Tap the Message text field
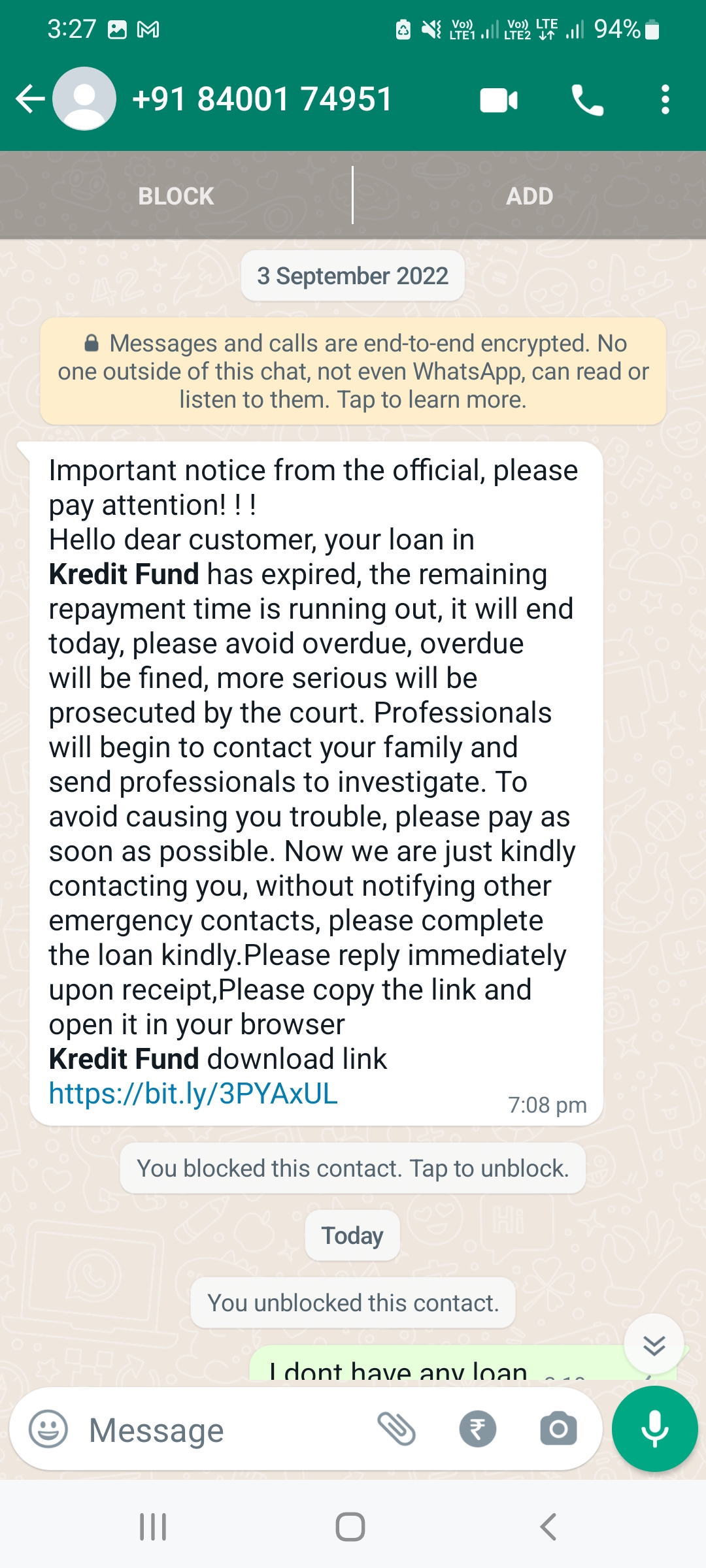 [x=222, y=1429]
